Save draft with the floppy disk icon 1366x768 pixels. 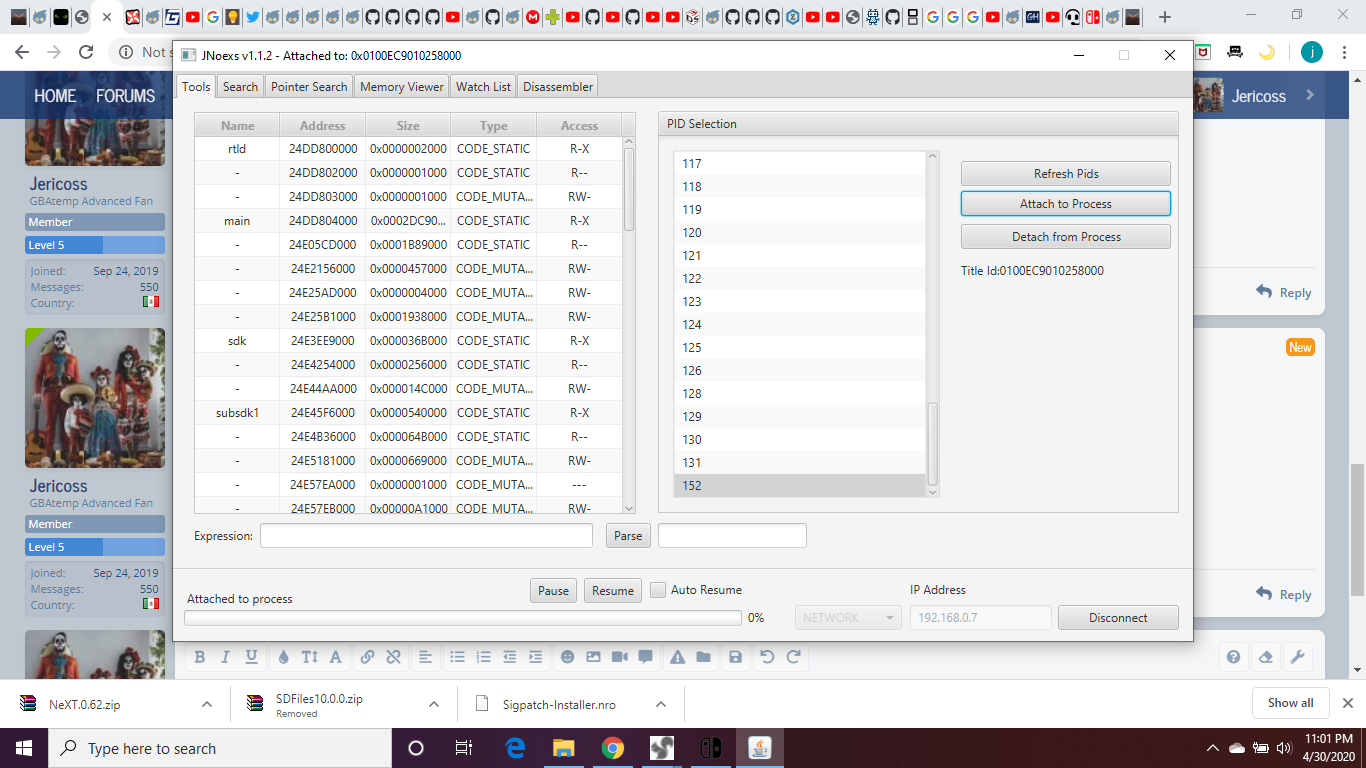(735, 657)
